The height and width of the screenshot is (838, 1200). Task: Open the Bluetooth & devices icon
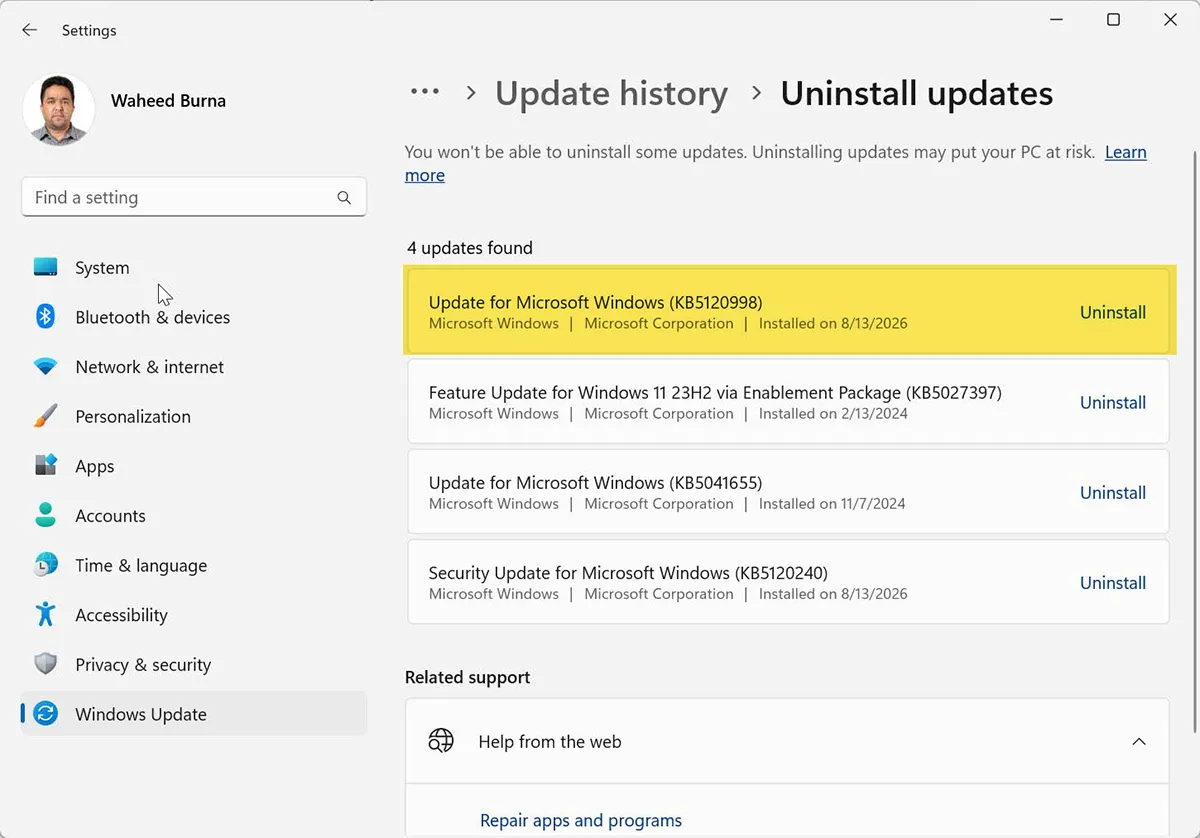pyautogui.click(x=45, y=317)
